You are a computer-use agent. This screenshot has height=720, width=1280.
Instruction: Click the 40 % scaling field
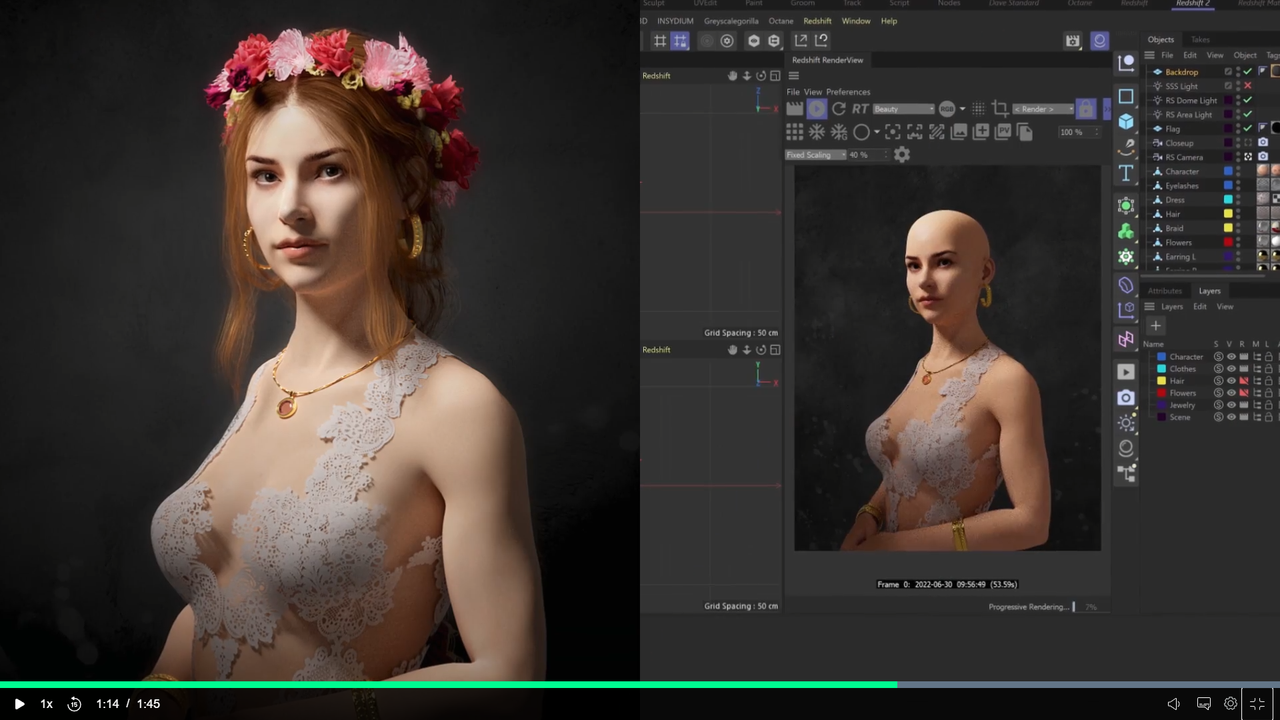click(866, 155)
